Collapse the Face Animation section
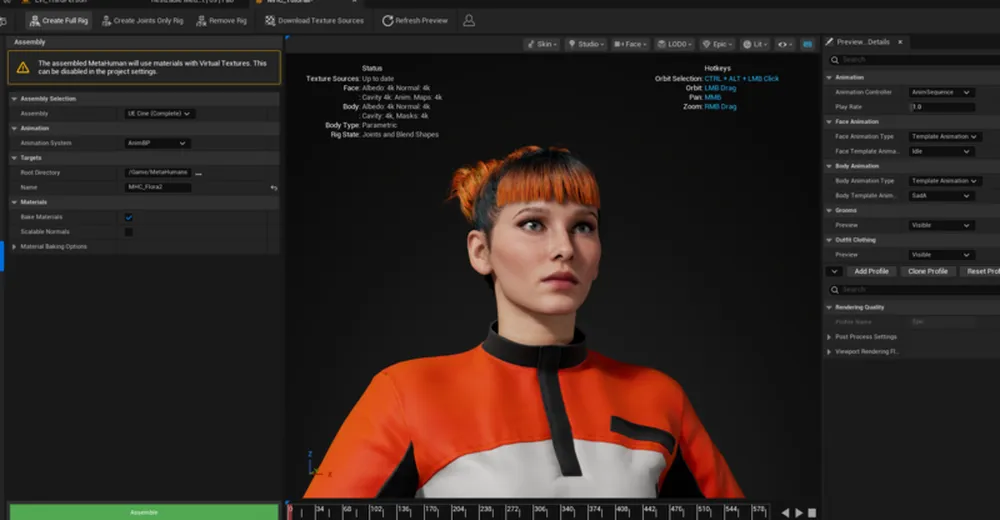The width and height of the screenshot is (1000, 520). (x=829, y=122)
